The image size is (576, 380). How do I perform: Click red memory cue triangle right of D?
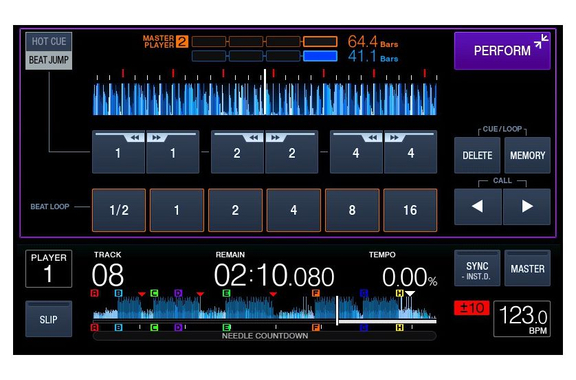tap(200, 294)
